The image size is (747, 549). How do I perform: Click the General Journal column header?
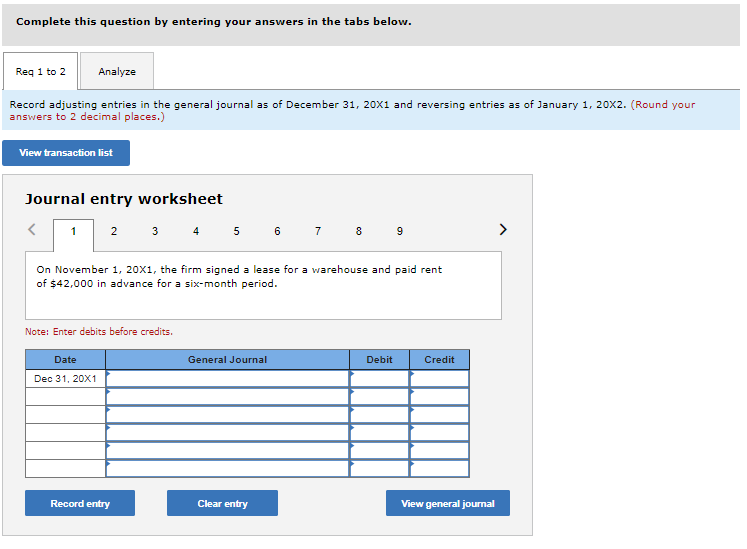228,360
